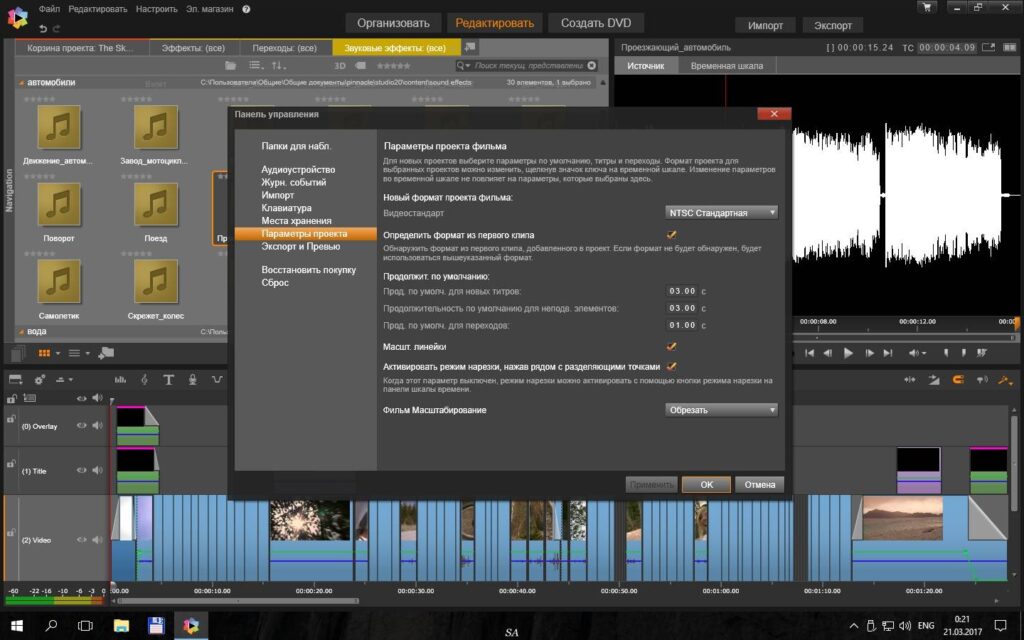Open the title creator T tool
1024x640 pixels.
pos(168,379)
